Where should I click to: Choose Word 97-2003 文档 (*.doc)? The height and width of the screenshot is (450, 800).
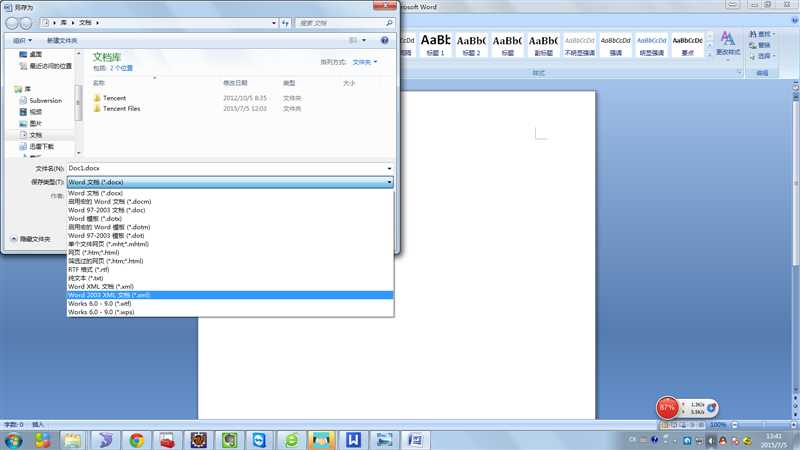(x=230, y=210)
